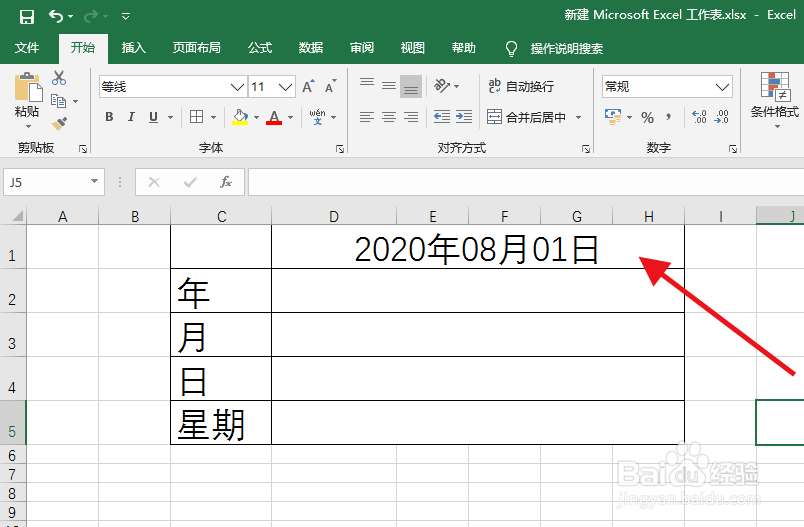804x527 pixels.
Task: Open the font size 11 dropdown
Action: (x=286, y=87)
